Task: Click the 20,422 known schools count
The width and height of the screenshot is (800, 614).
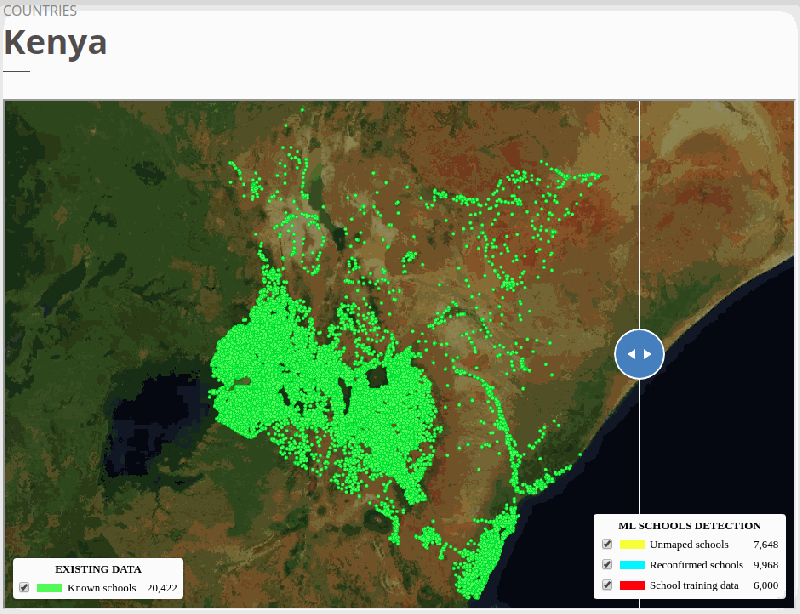Action: [x=162, y=587]
